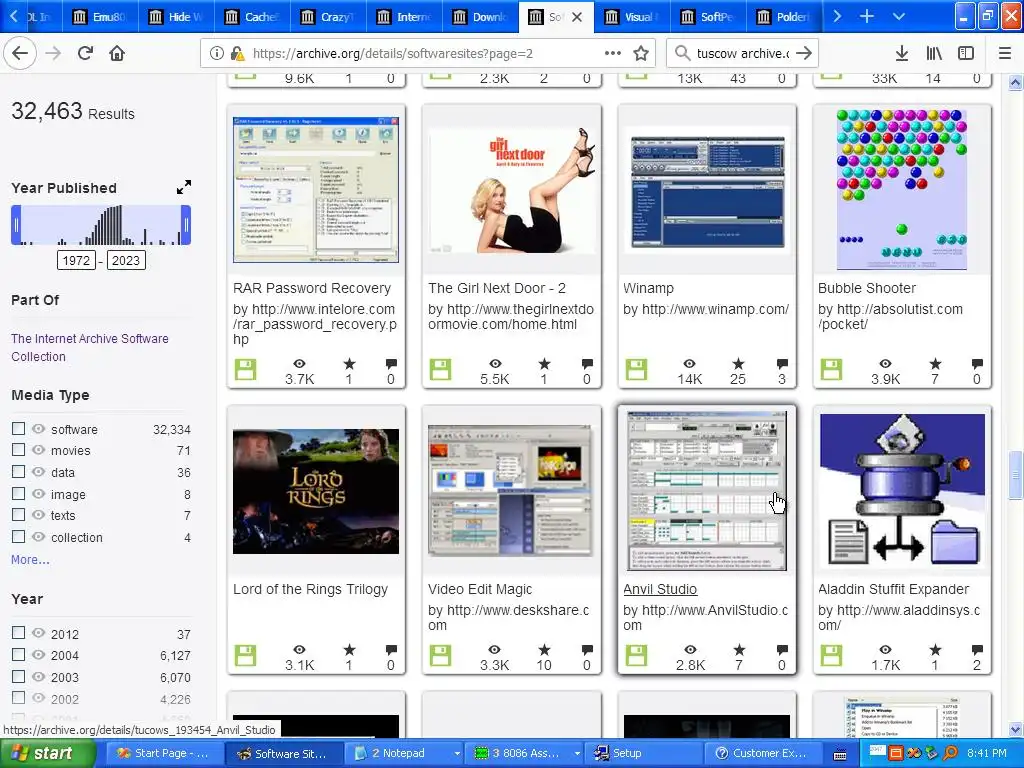Image resolution: width=1024 pixels, height=768 pixels.
Task: Open The Girl Next Door thumbnail
Action: click(x=511, y=190)
